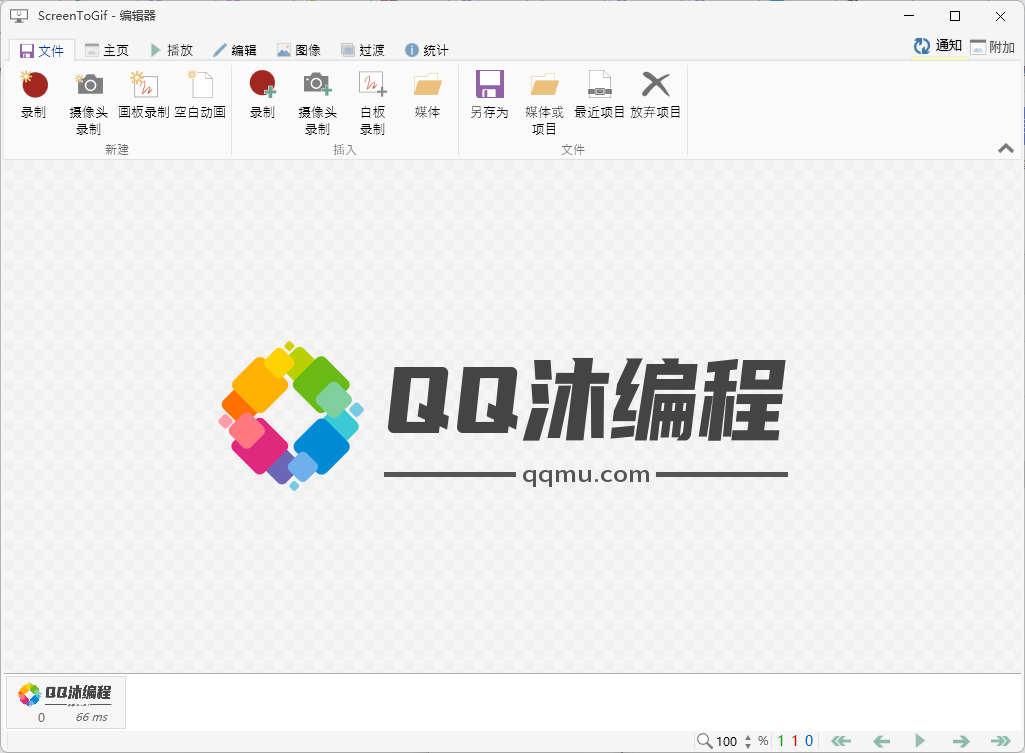Switch to the 主页 ribbon tab

click(x=107, y=50)
